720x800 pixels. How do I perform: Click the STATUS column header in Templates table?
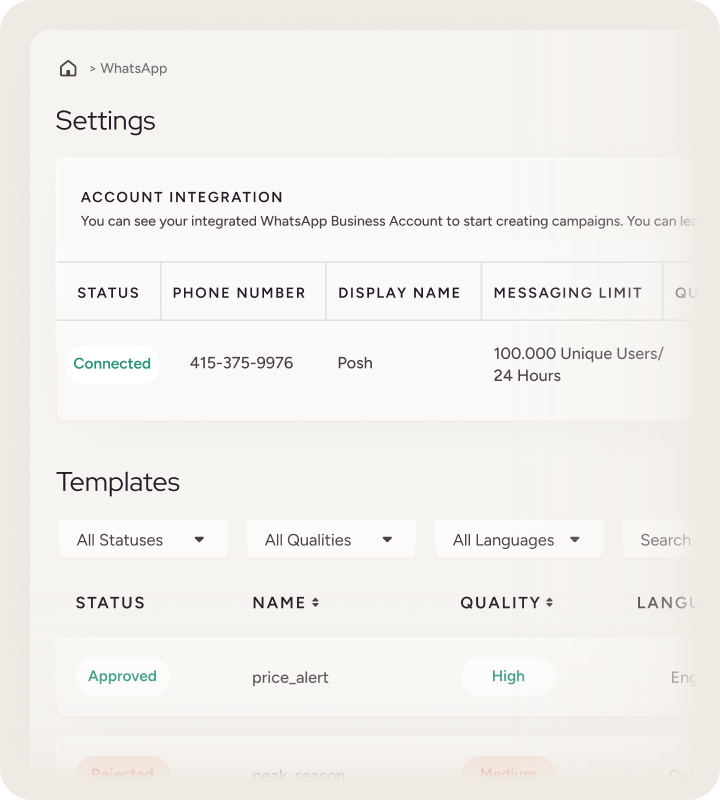click(110, 602)
